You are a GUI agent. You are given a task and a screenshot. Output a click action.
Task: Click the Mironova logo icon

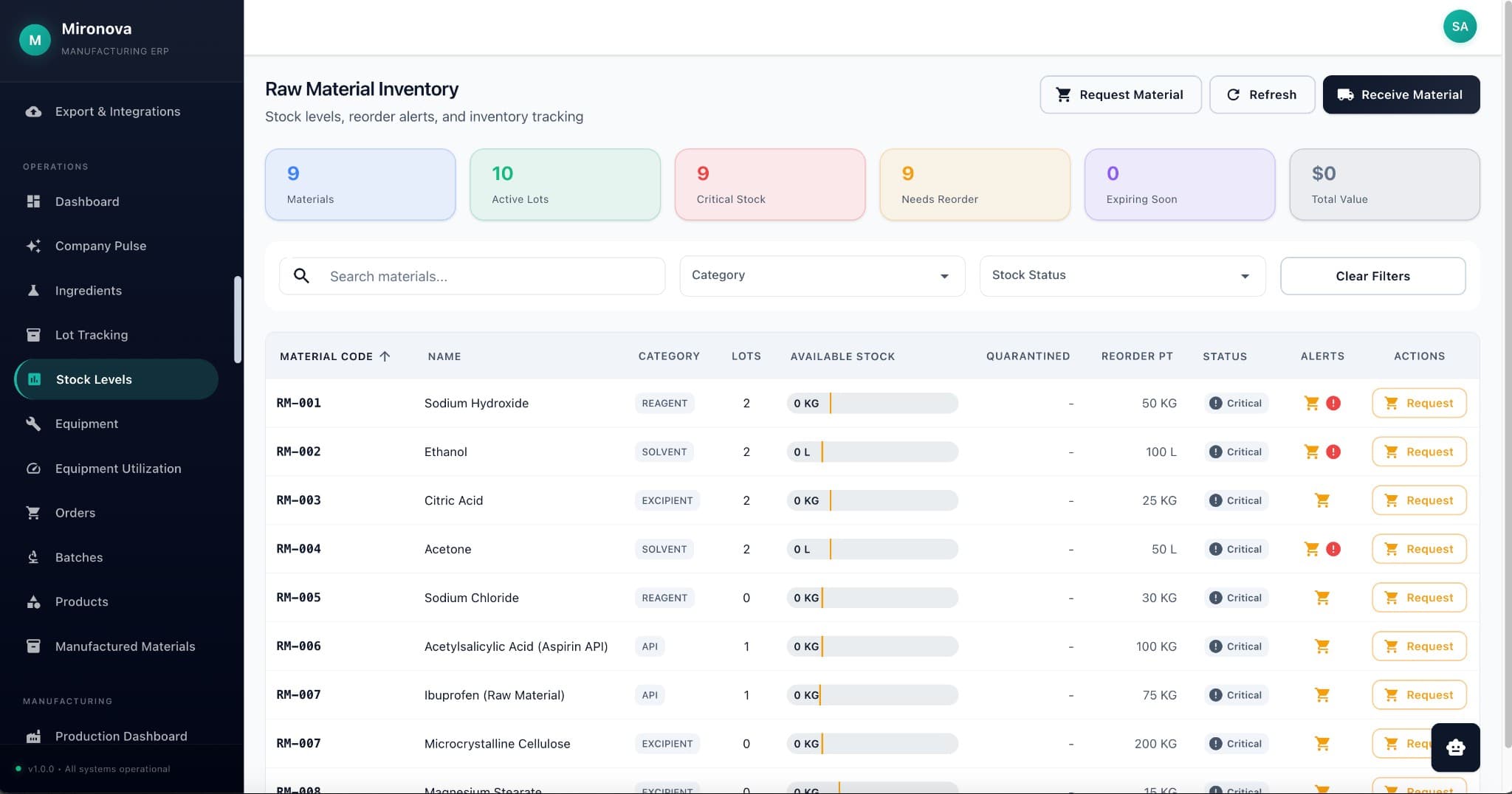[x=35, y=39]
